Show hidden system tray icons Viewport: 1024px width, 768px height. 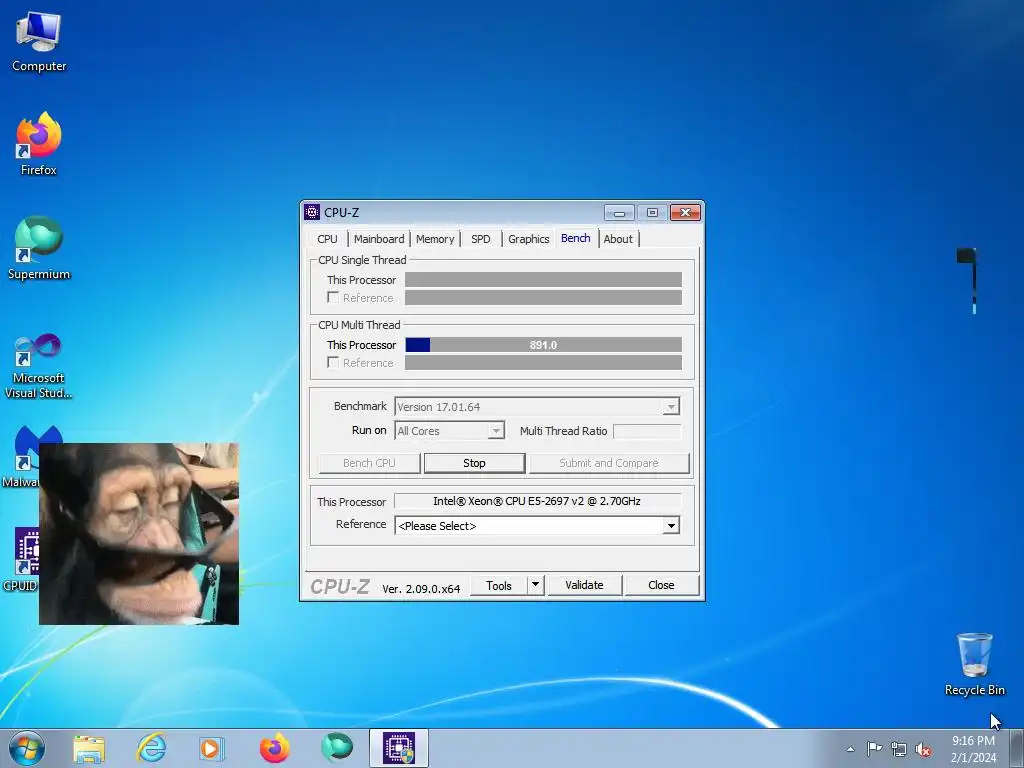tap(850, 749)
